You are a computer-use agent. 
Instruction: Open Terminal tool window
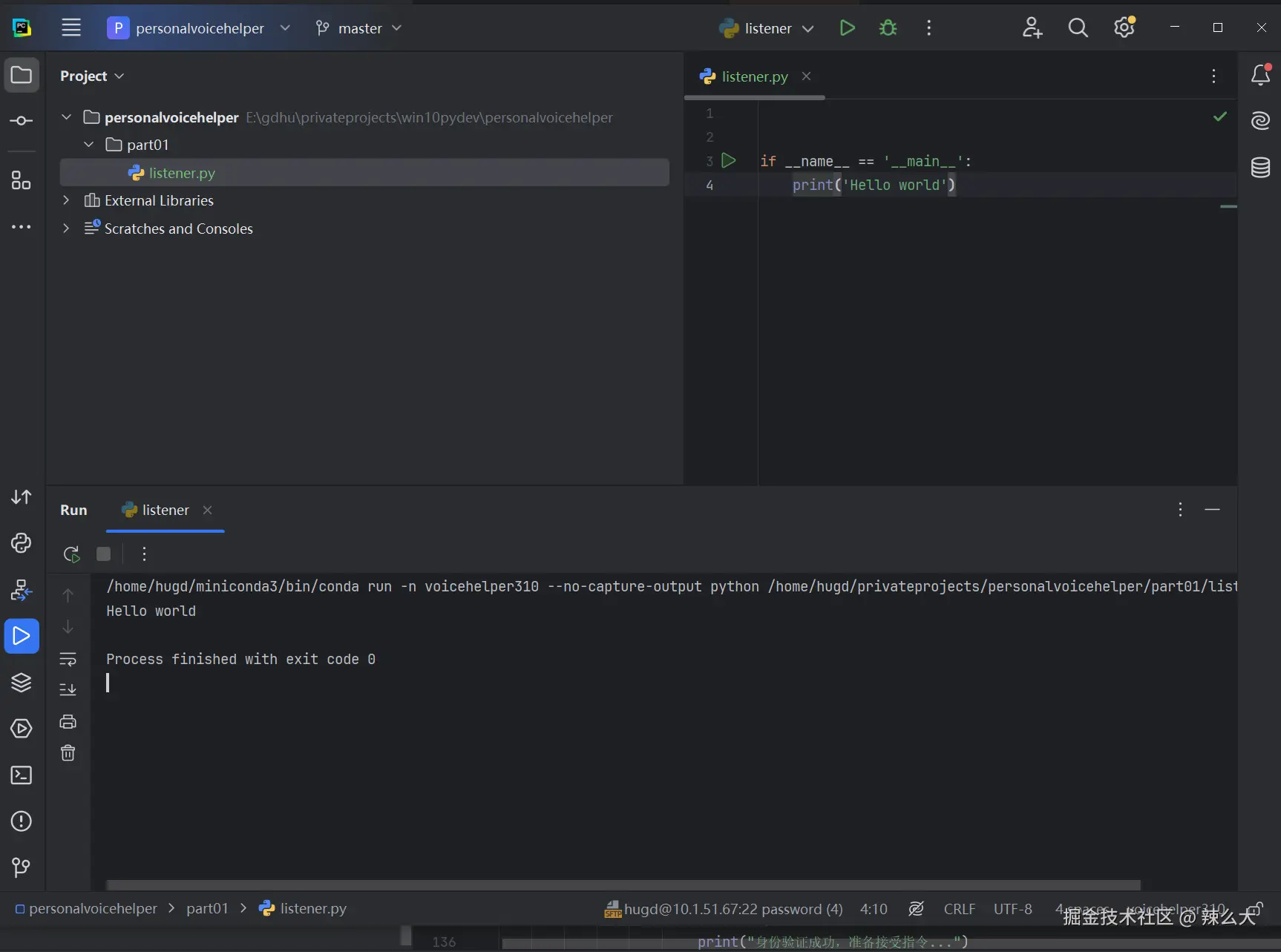(22, 775)
